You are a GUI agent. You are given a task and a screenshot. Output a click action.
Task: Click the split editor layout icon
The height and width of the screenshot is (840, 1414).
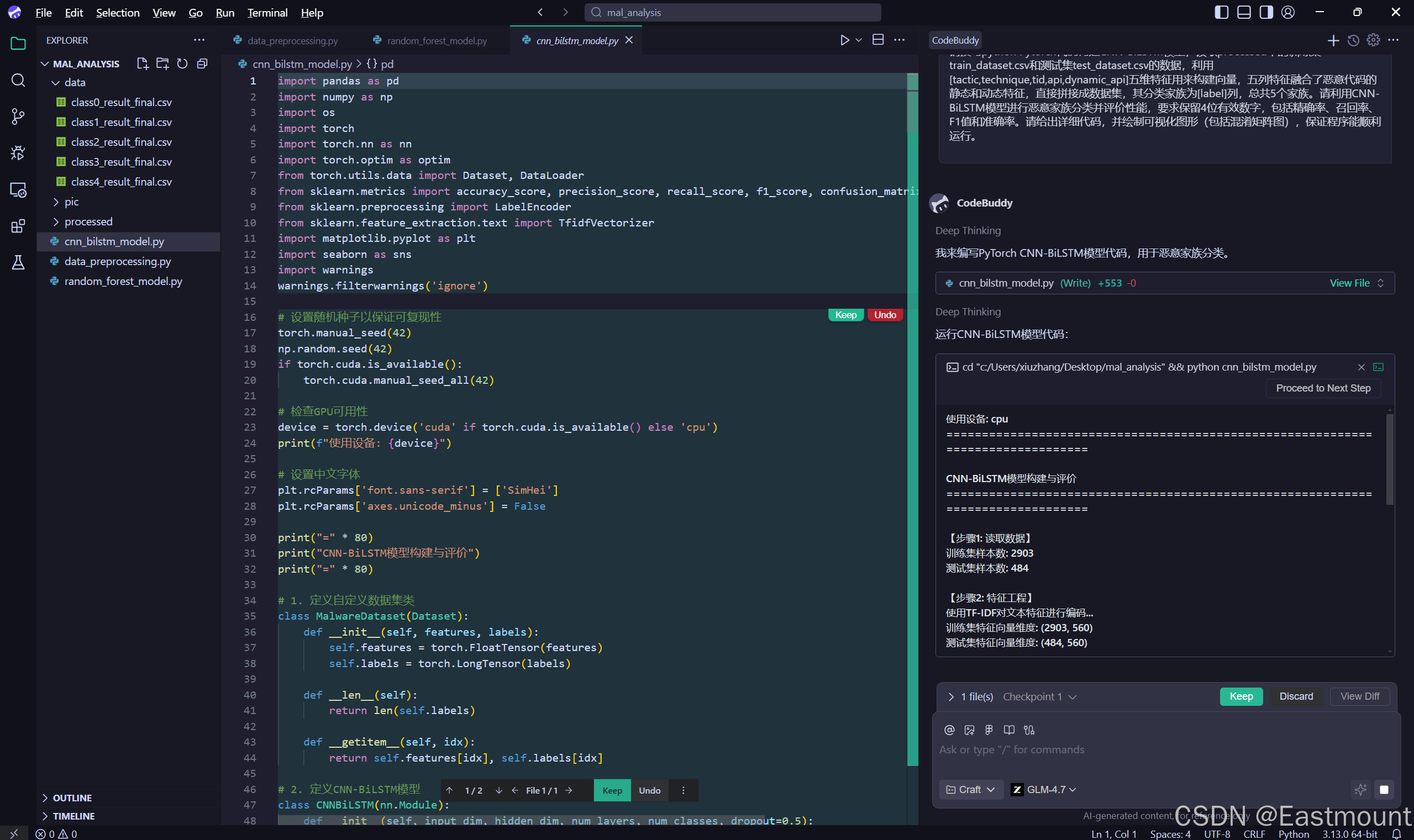coord(877,40)
